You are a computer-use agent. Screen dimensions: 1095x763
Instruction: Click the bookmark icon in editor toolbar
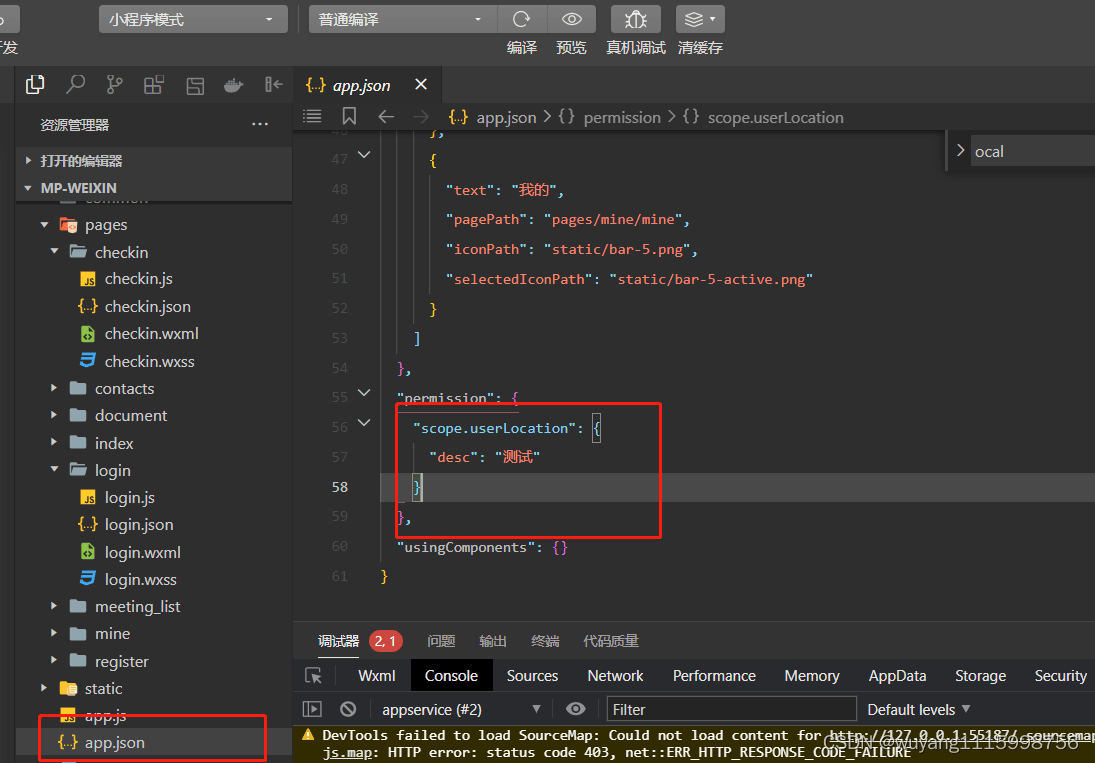tap(349, 117)
